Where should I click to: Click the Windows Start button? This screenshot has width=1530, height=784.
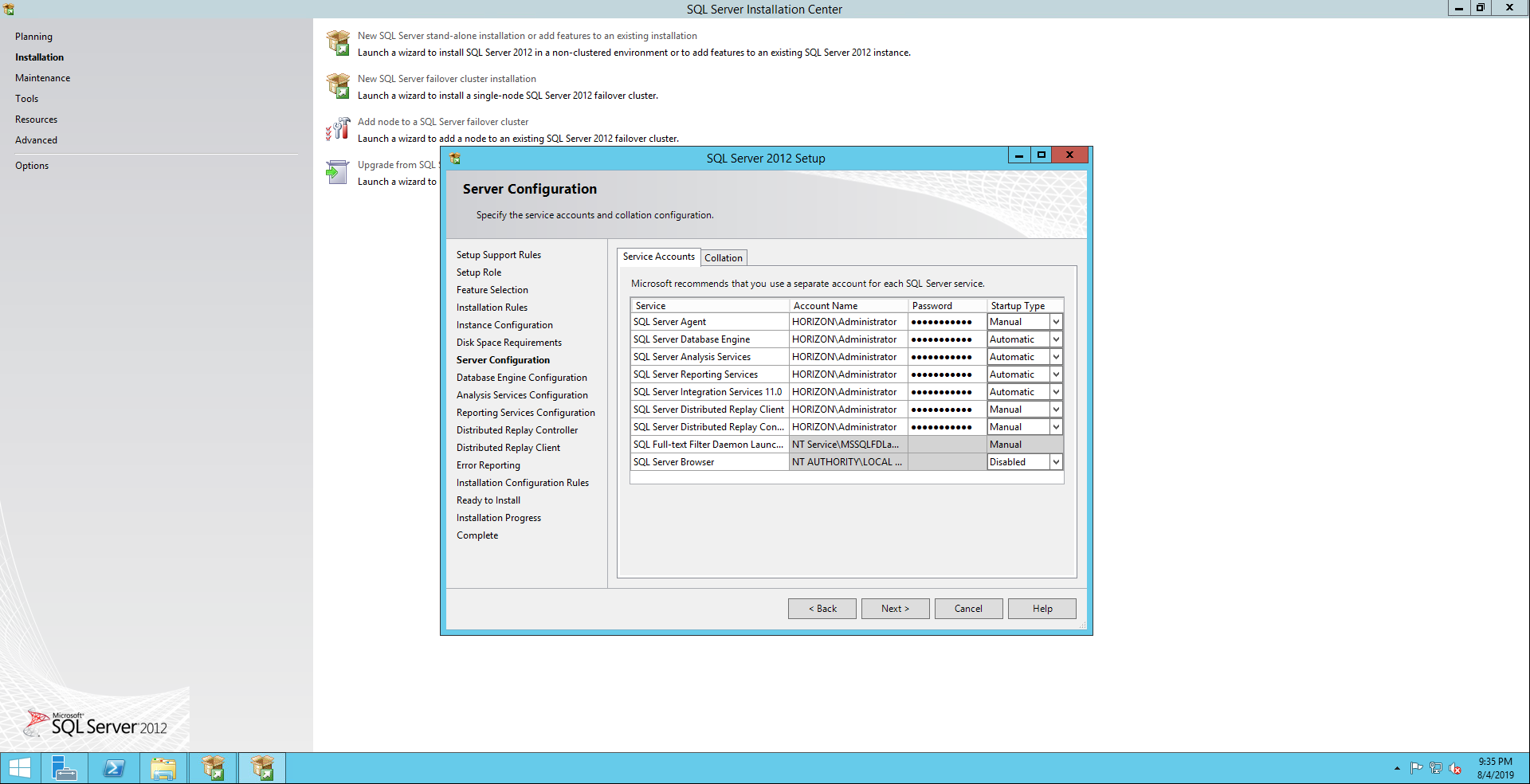(20, 768)
